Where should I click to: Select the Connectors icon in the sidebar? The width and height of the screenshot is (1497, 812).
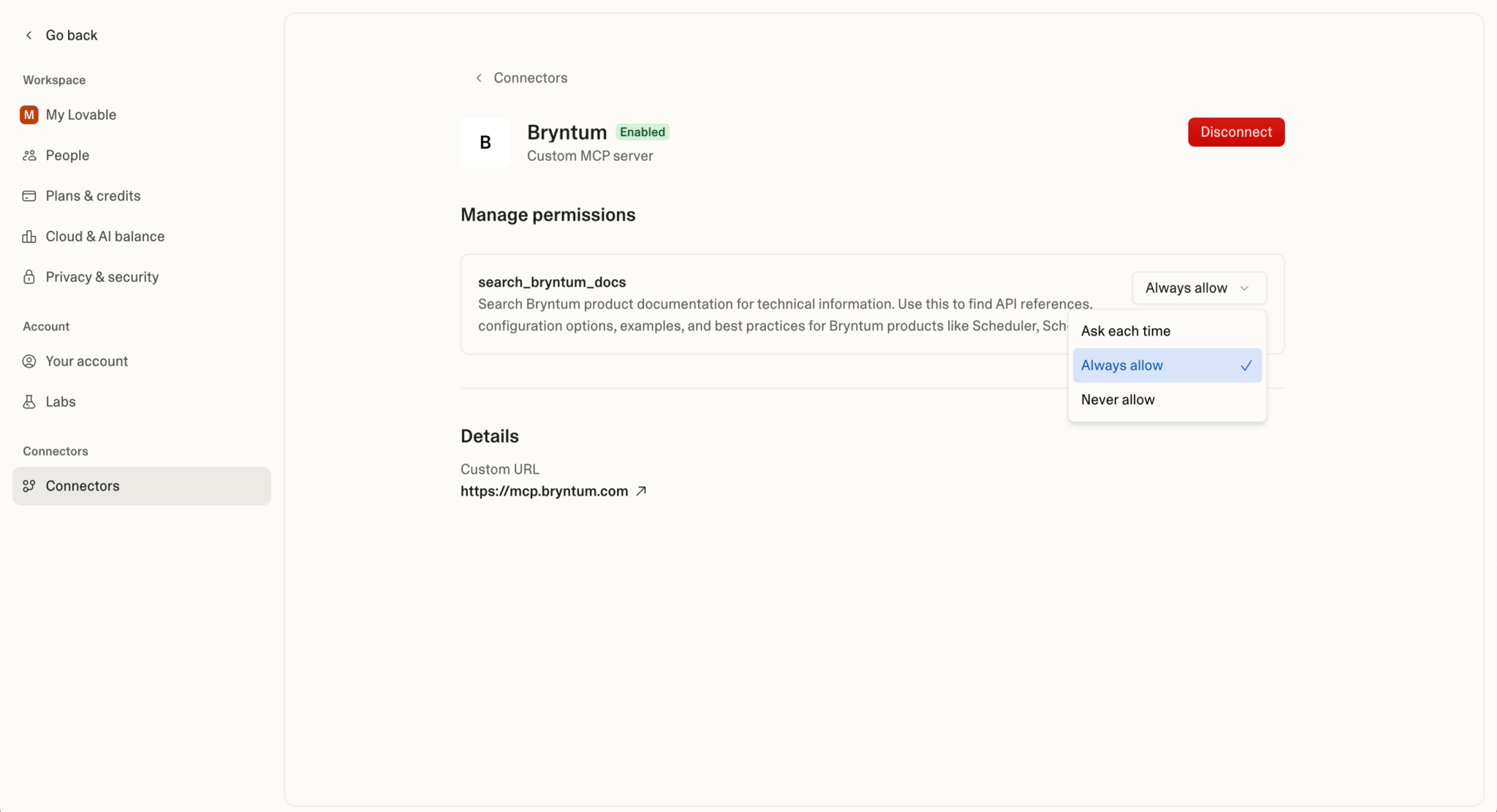(x=29, y=485)
